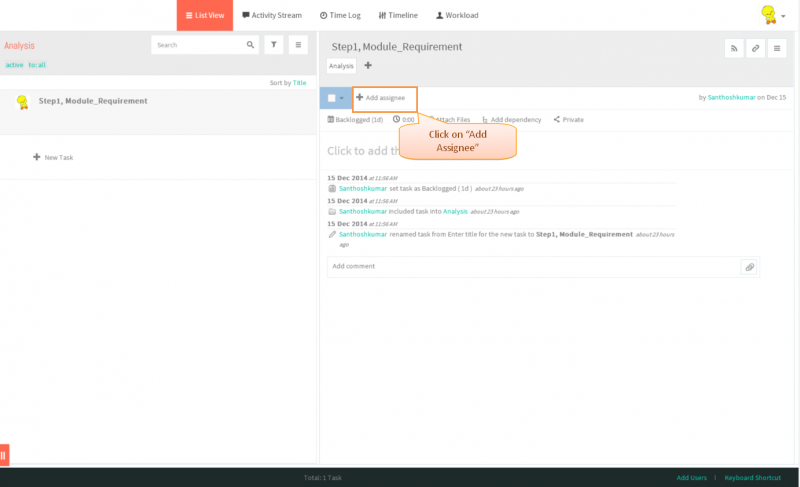Toggle the Private sharing setting
Image resolution: width=800 pixels, height=487 pixels.
(568, 119)
